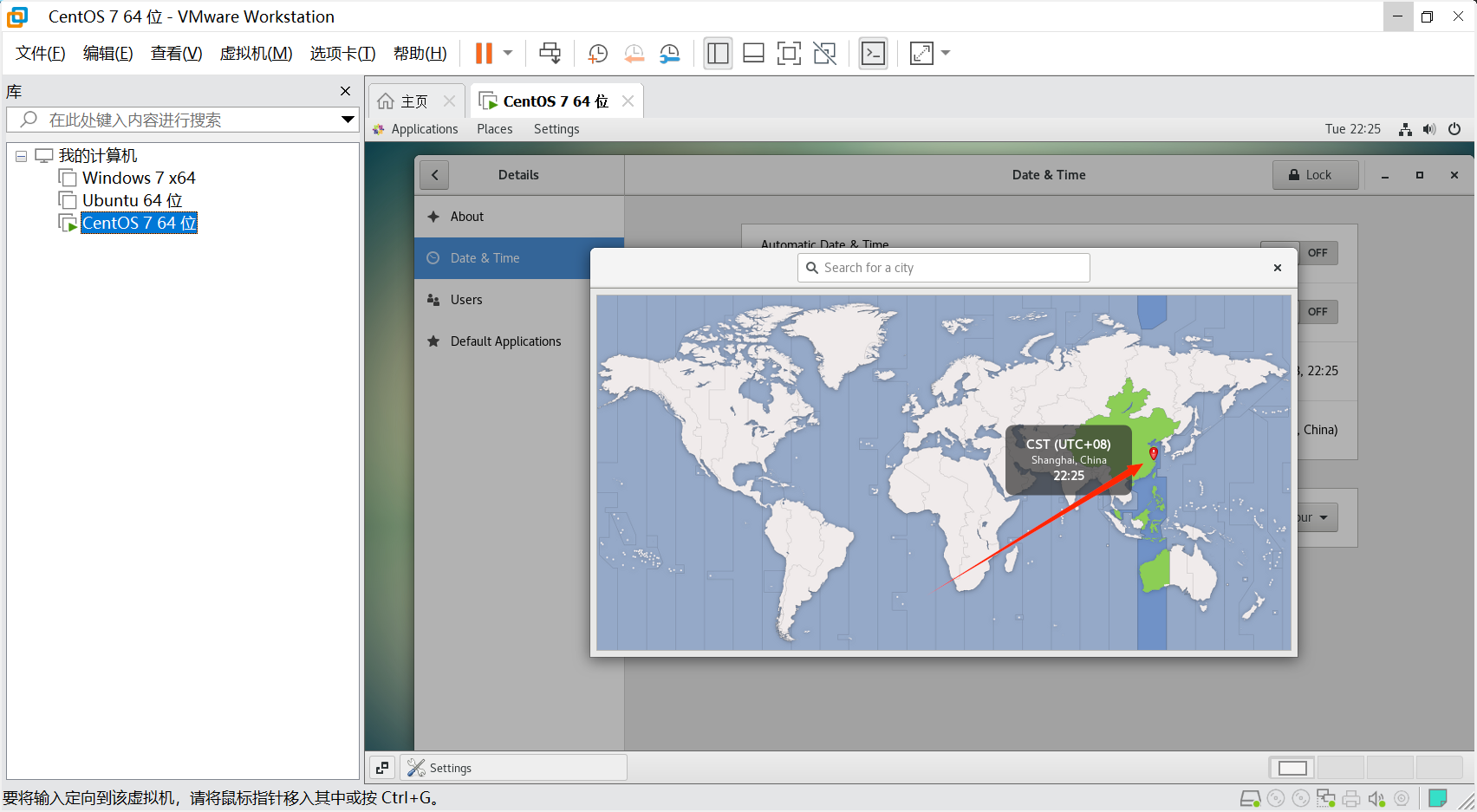
Task: Go back using the Details back button
Action: click(x=434, y=175)
